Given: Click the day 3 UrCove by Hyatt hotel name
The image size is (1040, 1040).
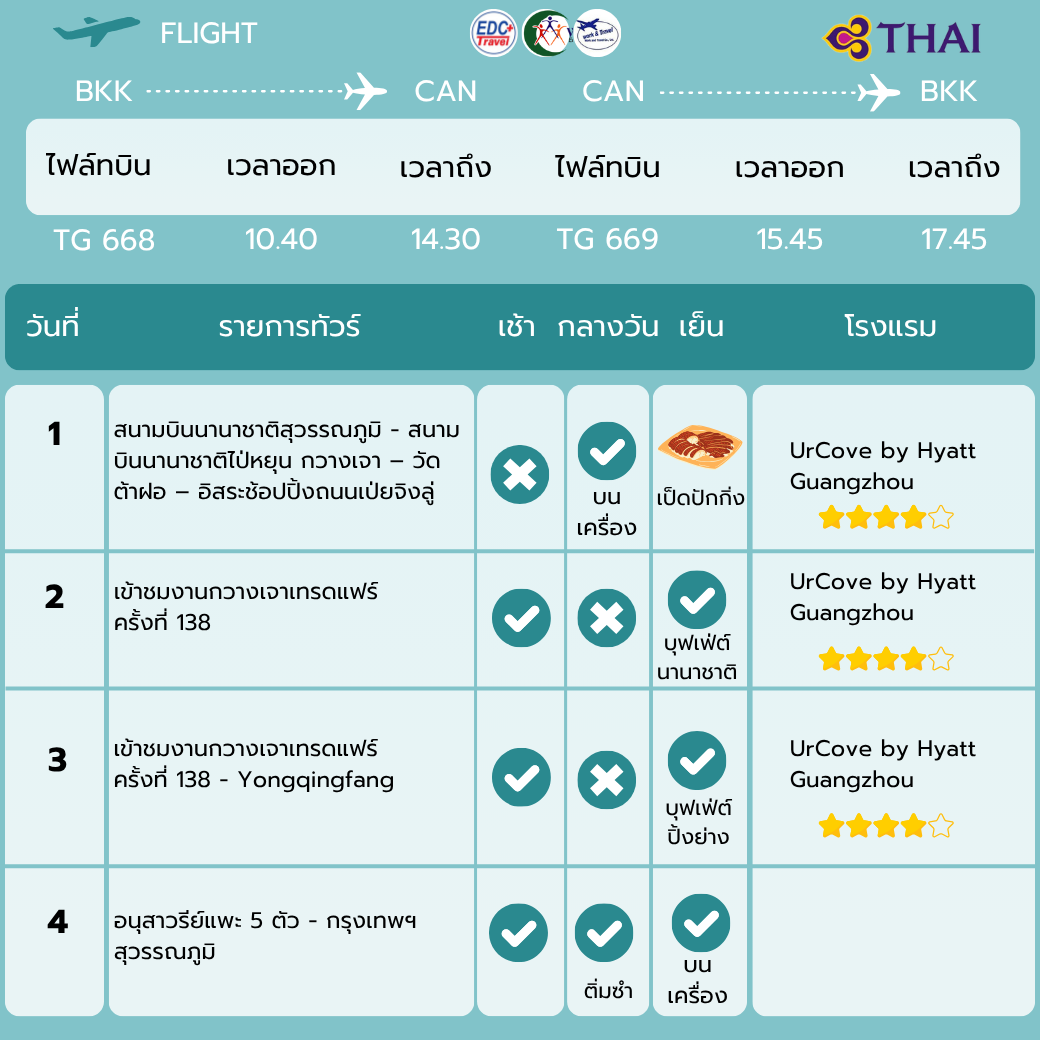Looking at the screenshot, I should click(x=882, y=764).
